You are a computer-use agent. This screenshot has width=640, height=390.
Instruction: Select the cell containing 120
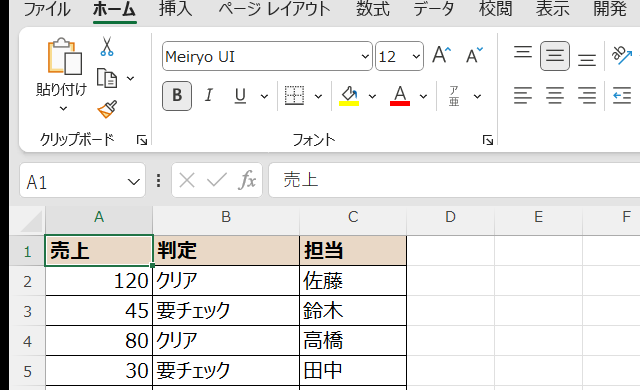(x=99, y=281)
